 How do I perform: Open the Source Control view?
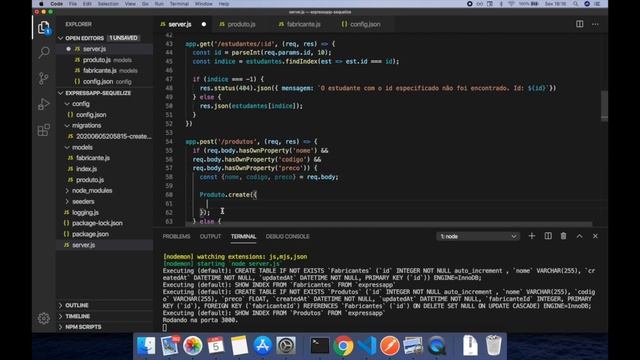pyautogui.click(x=44, y=78)
